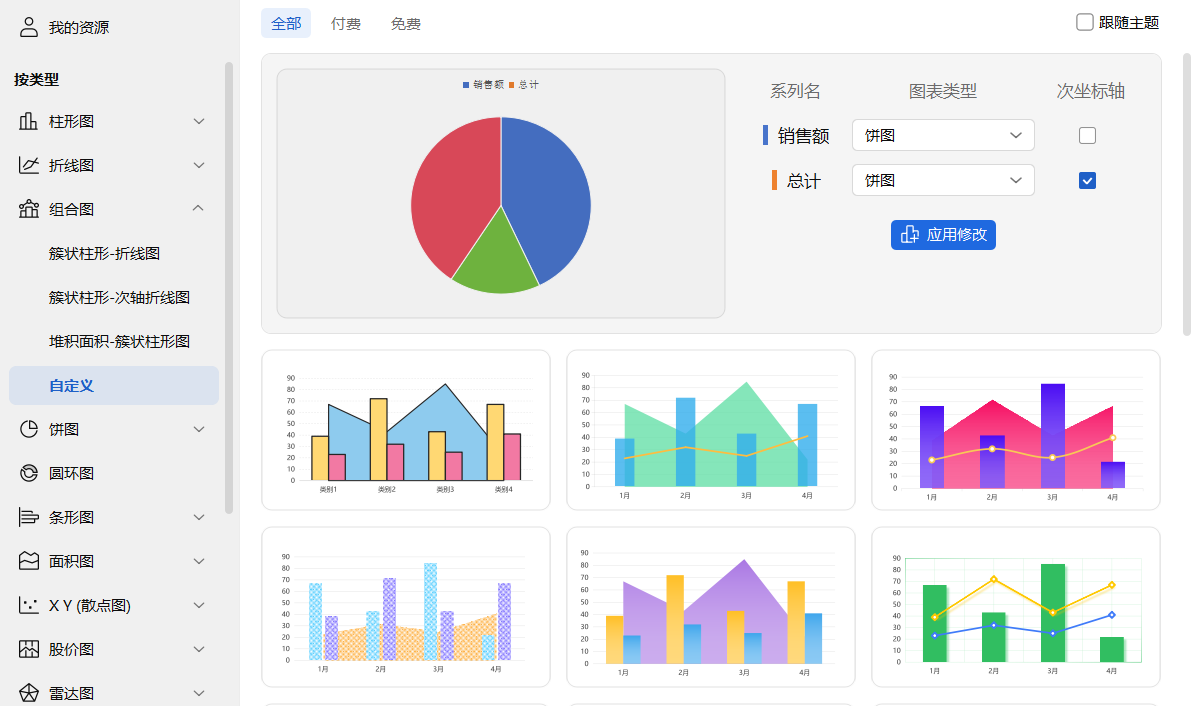This screenshot has width=1191, height=706.
Task: Select the 圆环图 doughnut chart icon
Action: click(x=27, y=473)
